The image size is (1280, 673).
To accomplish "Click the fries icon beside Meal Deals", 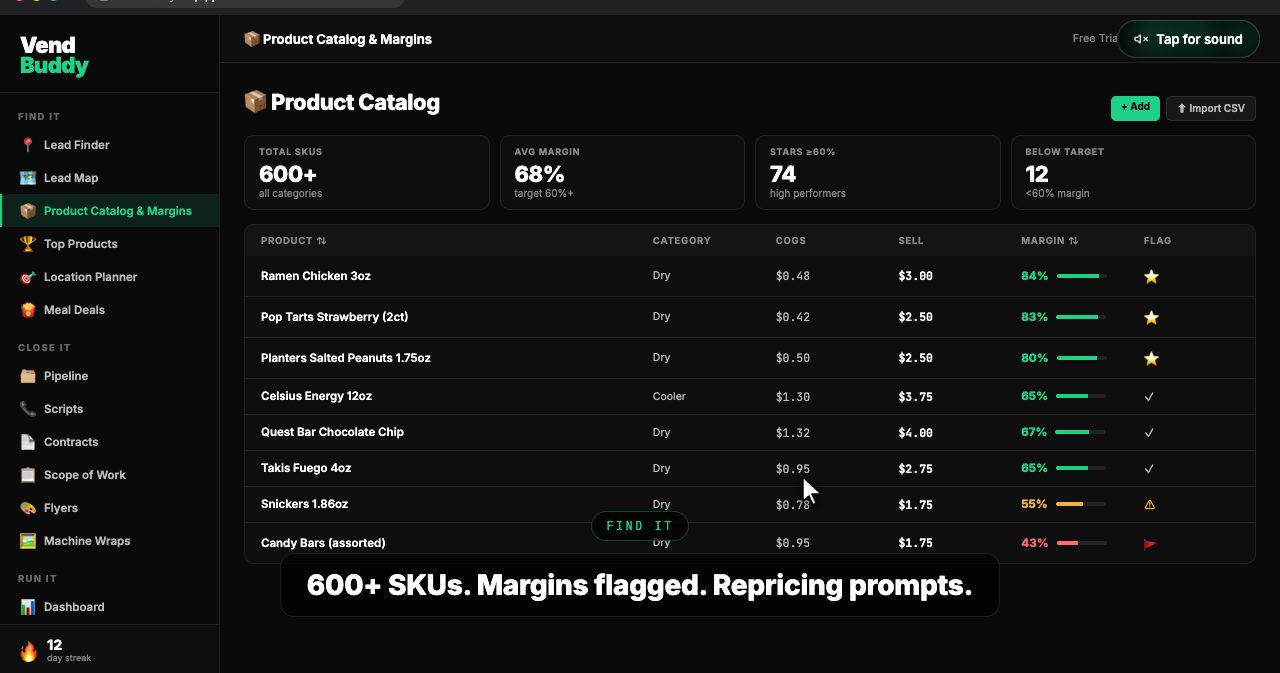I will (28, 310).
